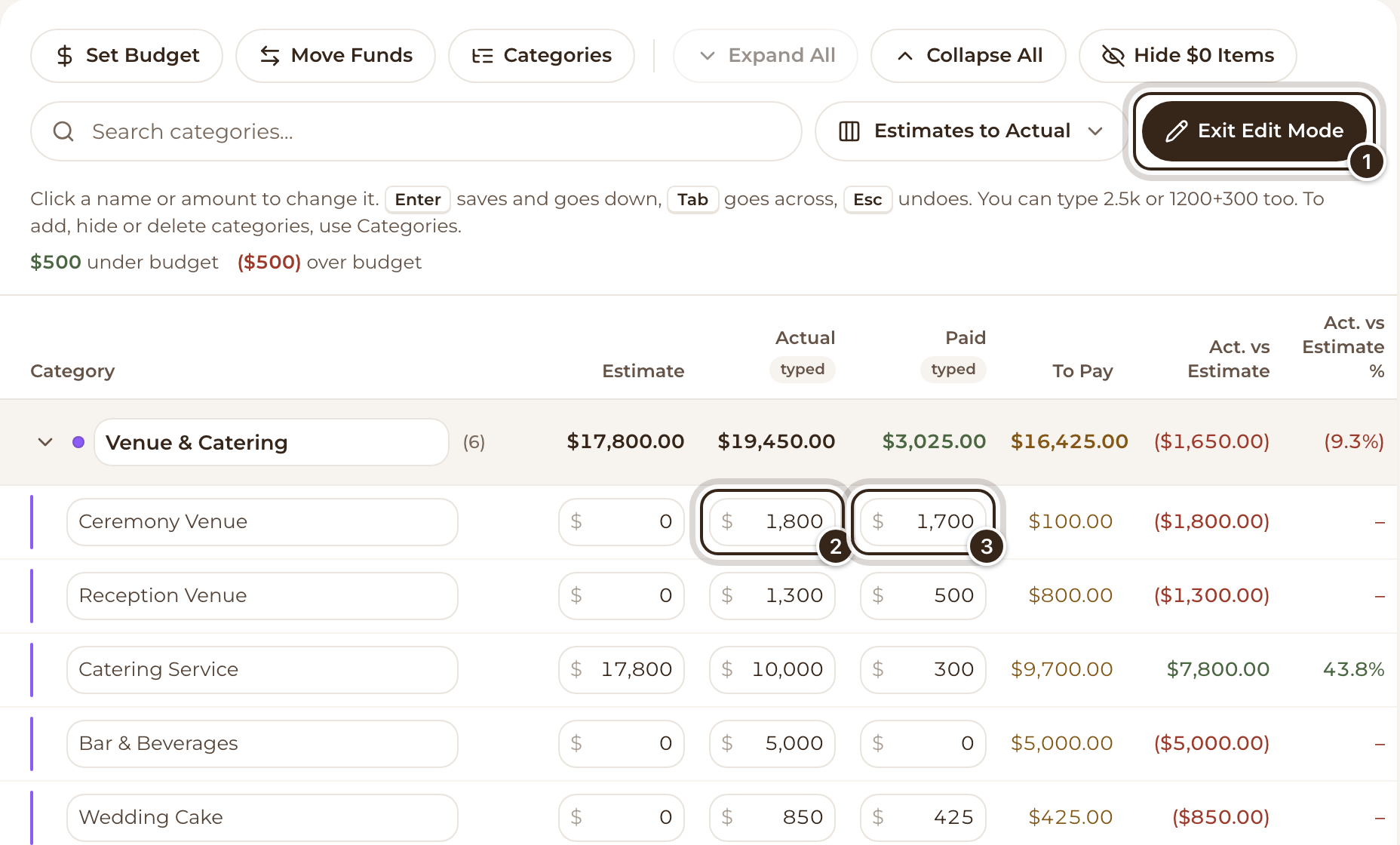Edit the Venue & Catering name field
This screenshot has width=1400, height=845.
click(x=272, y=442)
